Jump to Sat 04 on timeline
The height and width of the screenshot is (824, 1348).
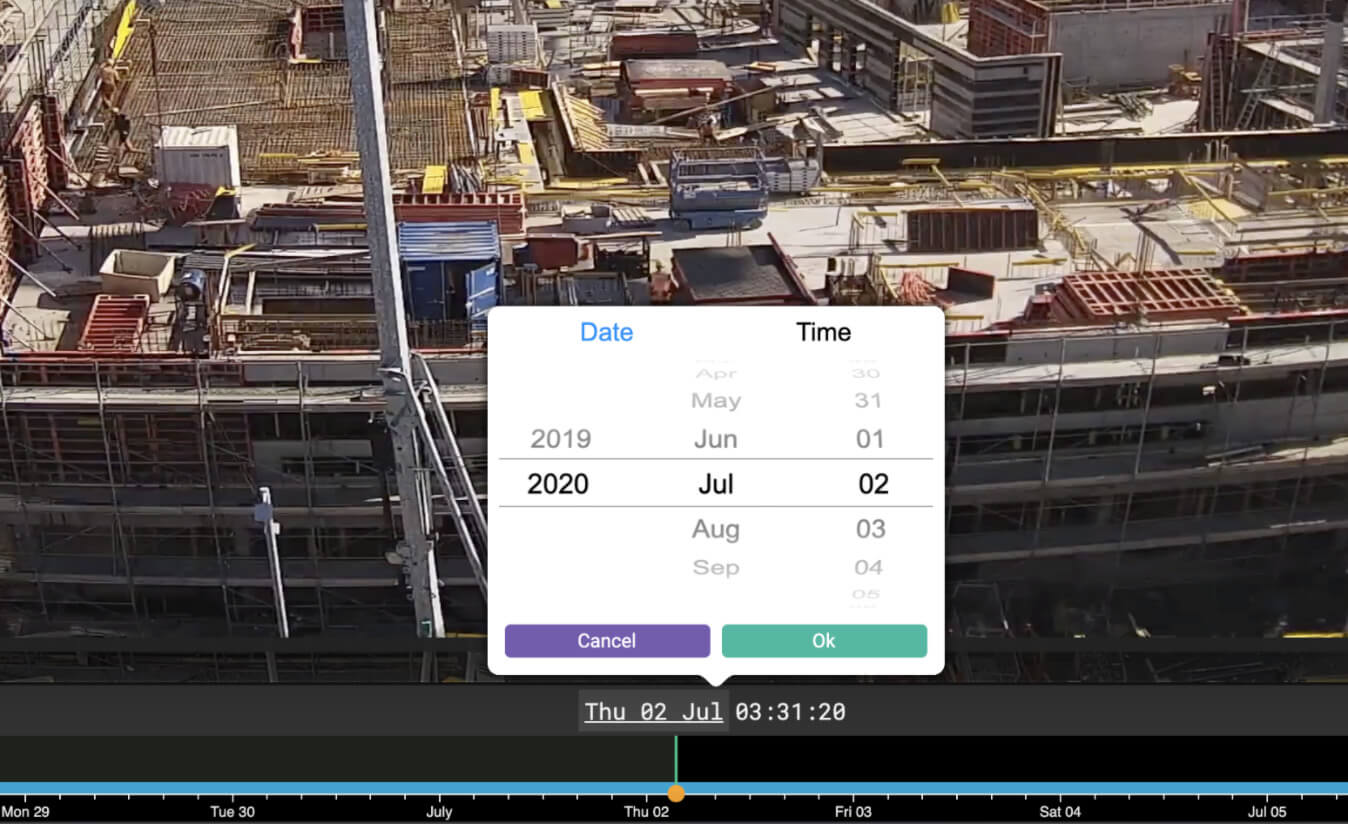pos(1060,811)
